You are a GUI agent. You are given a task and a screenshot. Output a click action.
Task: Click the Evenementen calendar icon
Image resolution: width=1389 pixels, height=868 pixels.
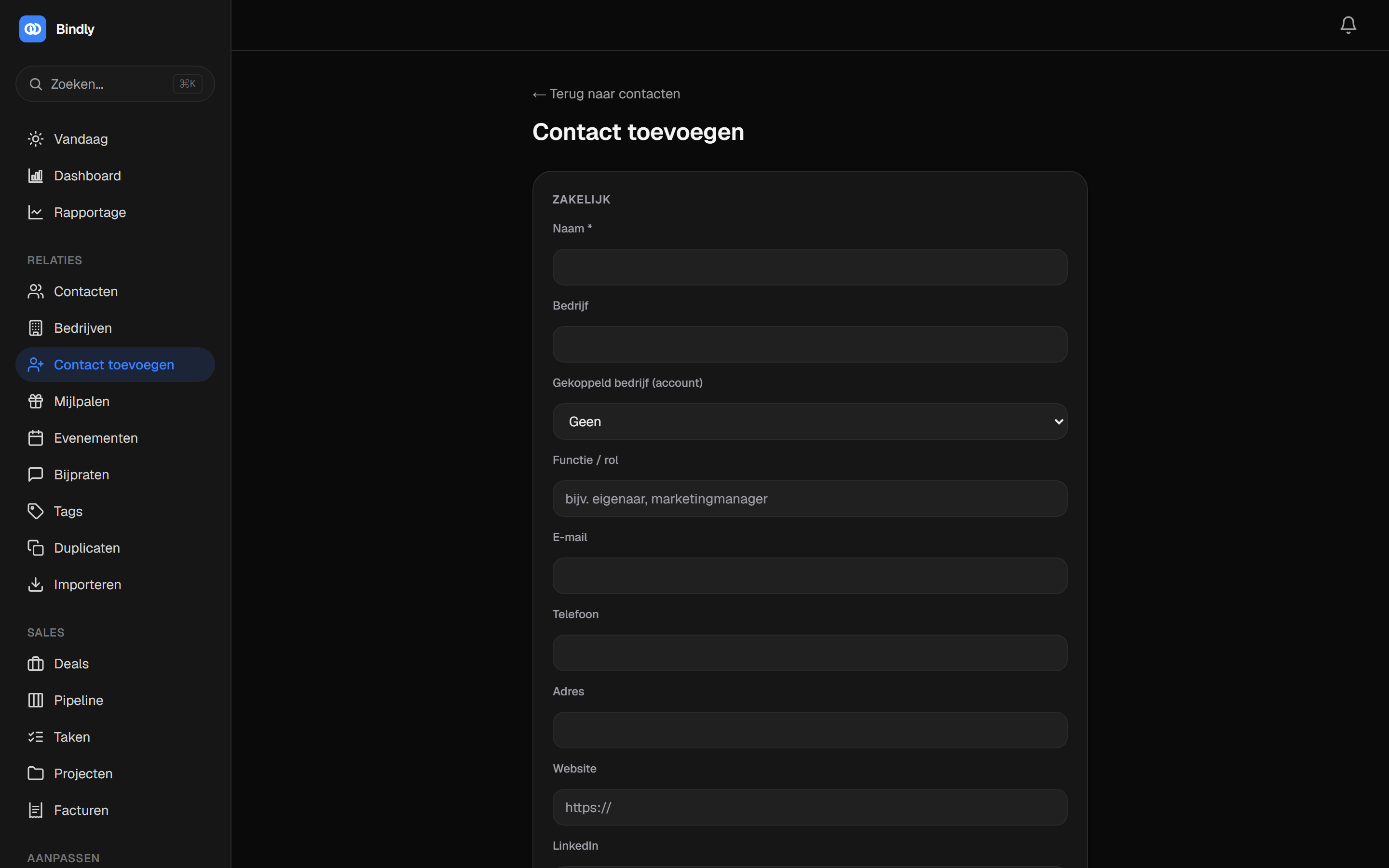36,439
